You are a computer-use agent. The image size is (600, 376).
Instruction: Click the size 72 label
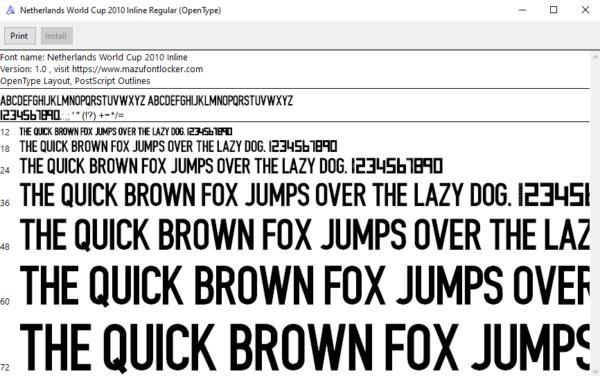(x=5, y=368)
